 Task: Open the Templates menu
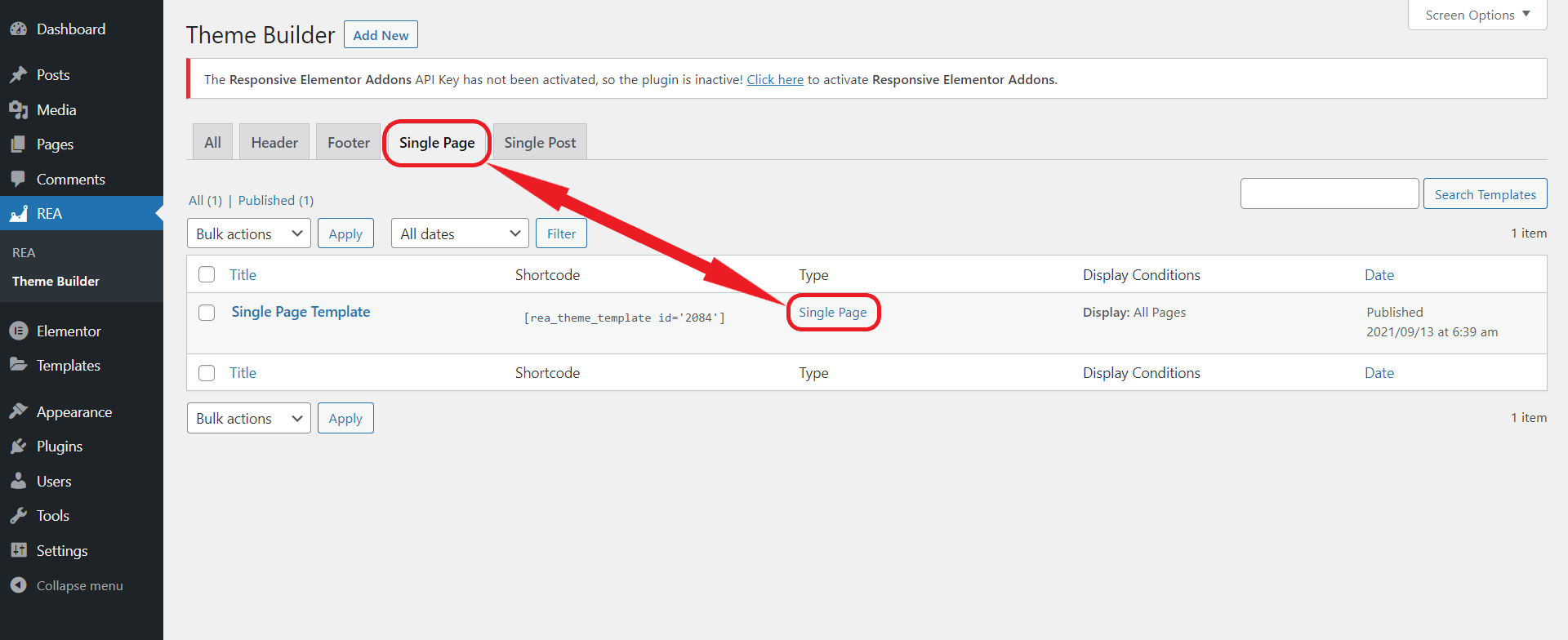[82, 366]
